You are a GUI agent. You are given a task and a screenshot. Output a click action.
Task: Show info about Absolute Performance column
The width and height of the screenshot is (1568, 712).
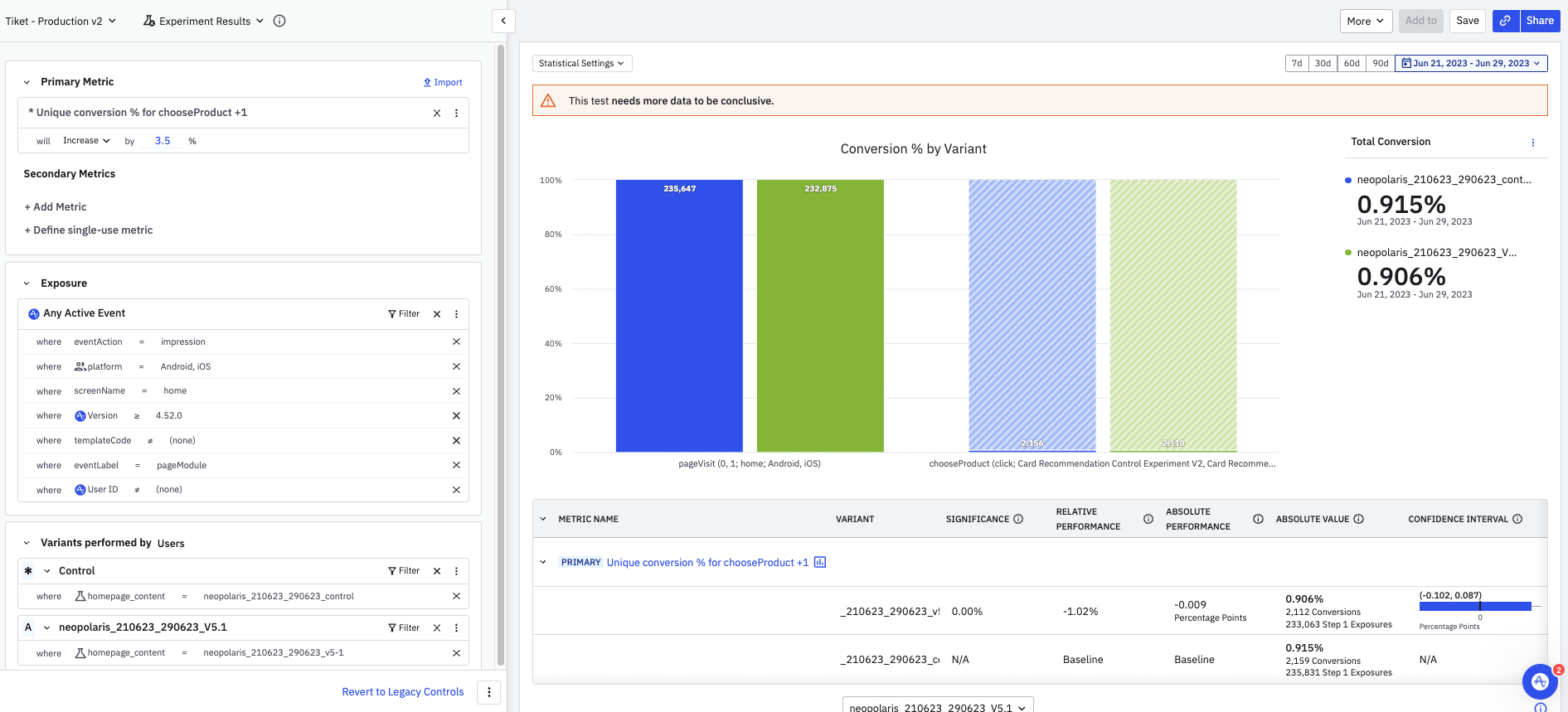(1258, 519)
